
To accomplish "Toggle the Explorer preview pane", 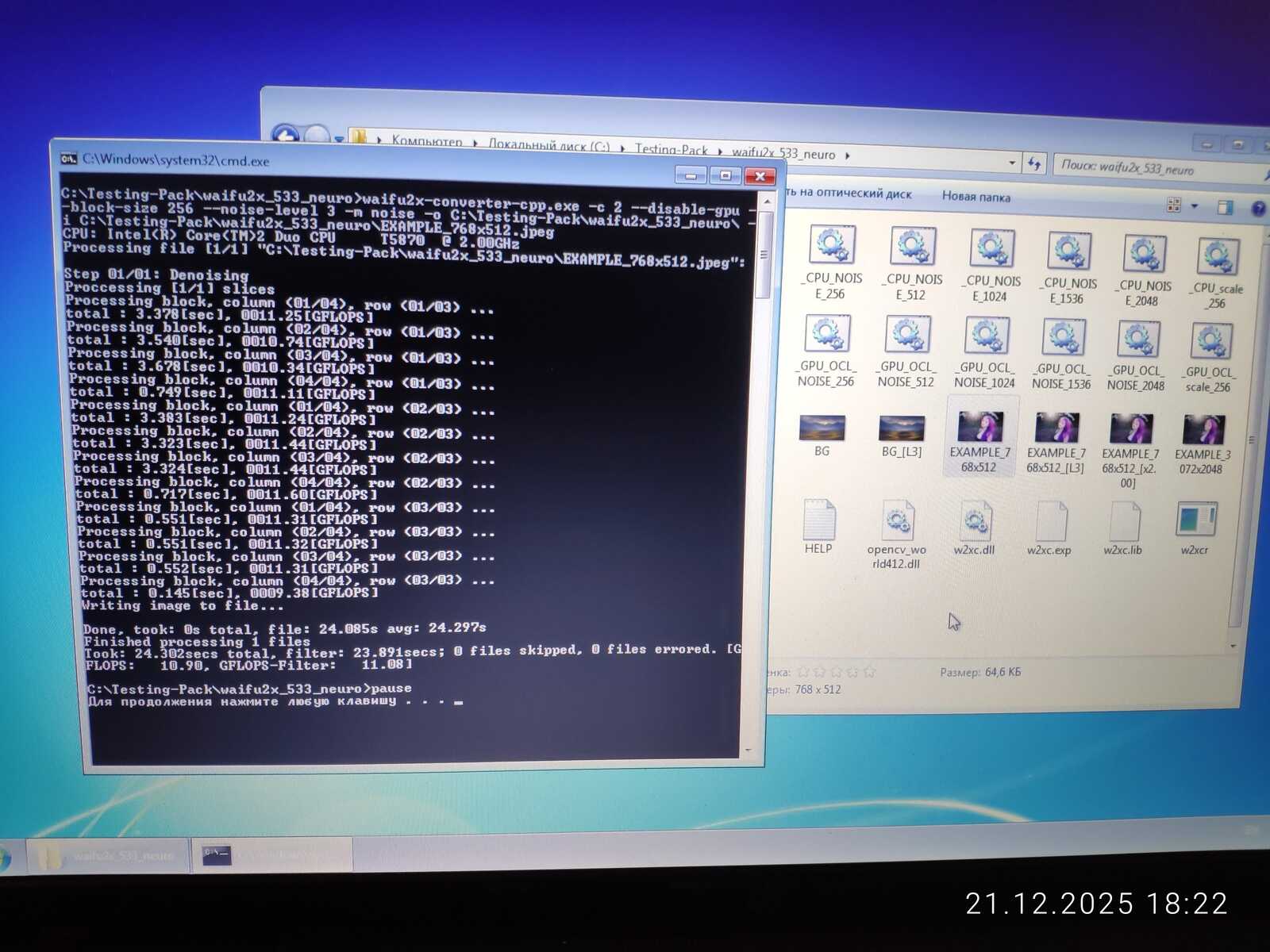I will pyautogui.click(x=1226, y=207).
